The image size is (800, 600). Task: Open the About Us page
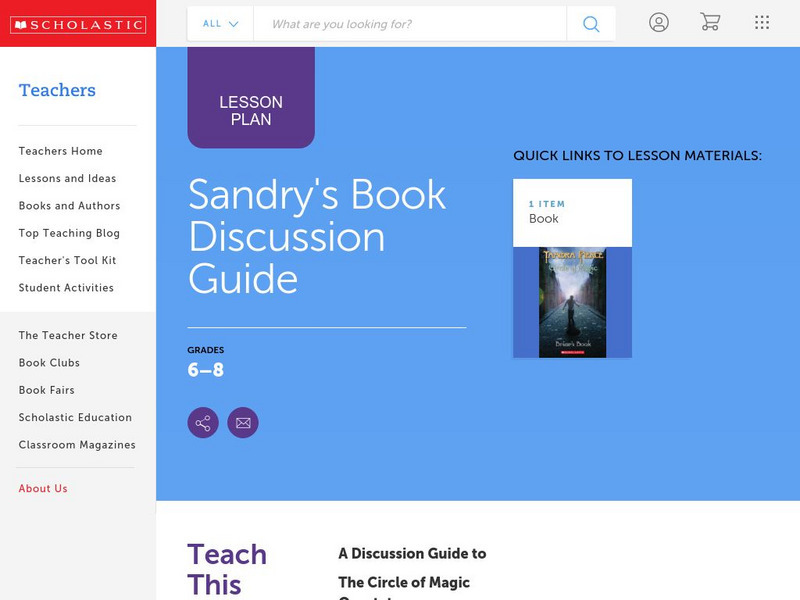pos(43,488)
